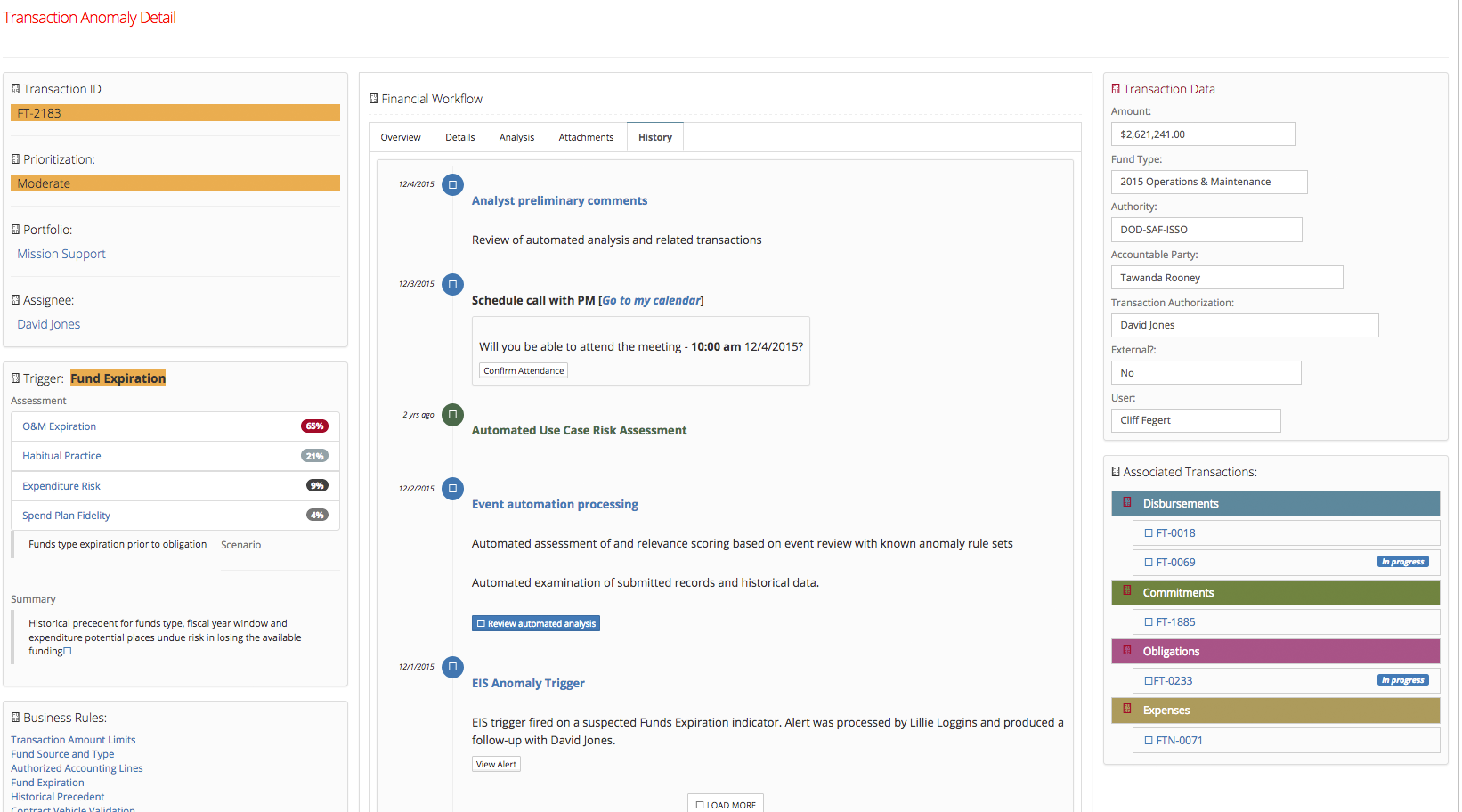This screenshot has width=1462, height=812.
Task: Click the 12/1/2015 timeline circle icon
Action: pyautogui.click(x=452, y=667)
